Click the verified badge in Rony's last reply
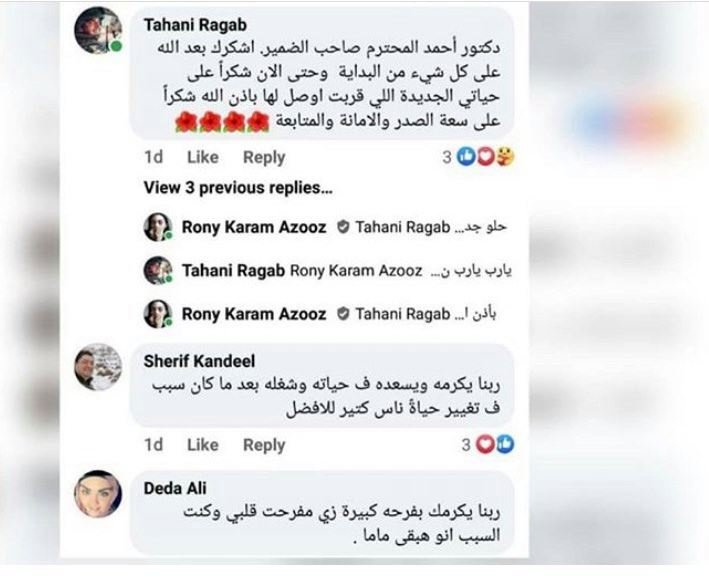Image resolution: width=709 pixels, height=577 pixels. pyautogui.click(x=343, y=314)
